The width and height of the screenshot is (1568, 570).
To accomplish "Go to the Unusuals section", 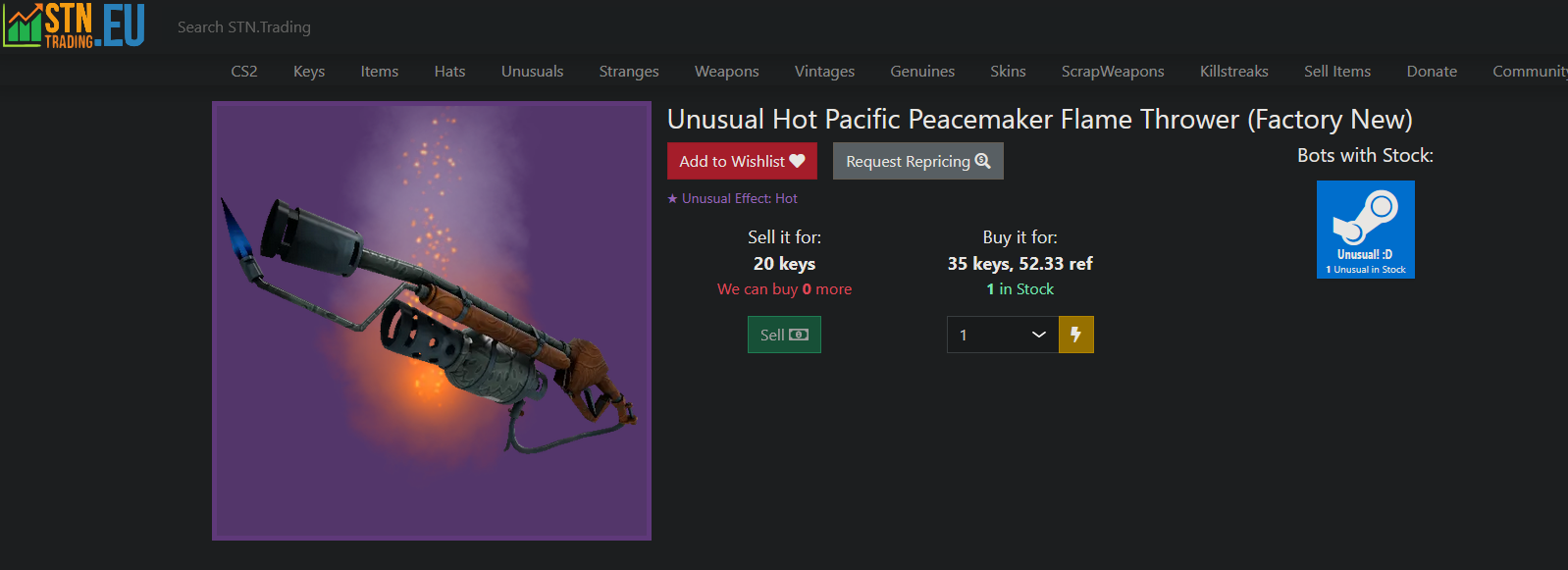I will click(x=533, y=72).
